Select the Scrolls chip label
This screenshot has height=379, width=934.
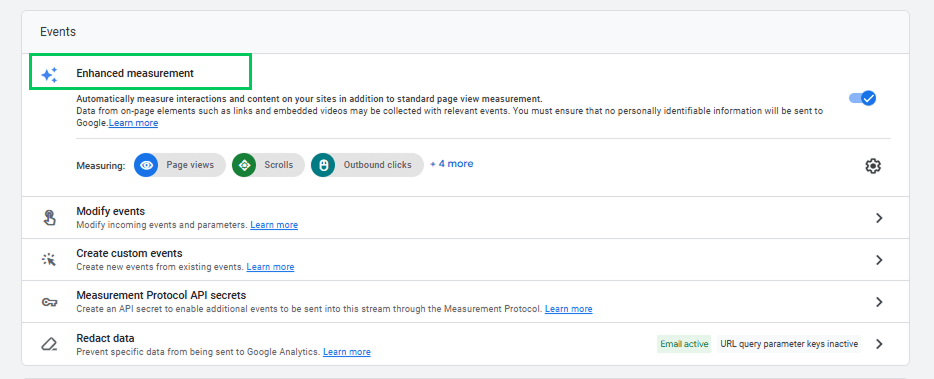[x=279, y=165]
